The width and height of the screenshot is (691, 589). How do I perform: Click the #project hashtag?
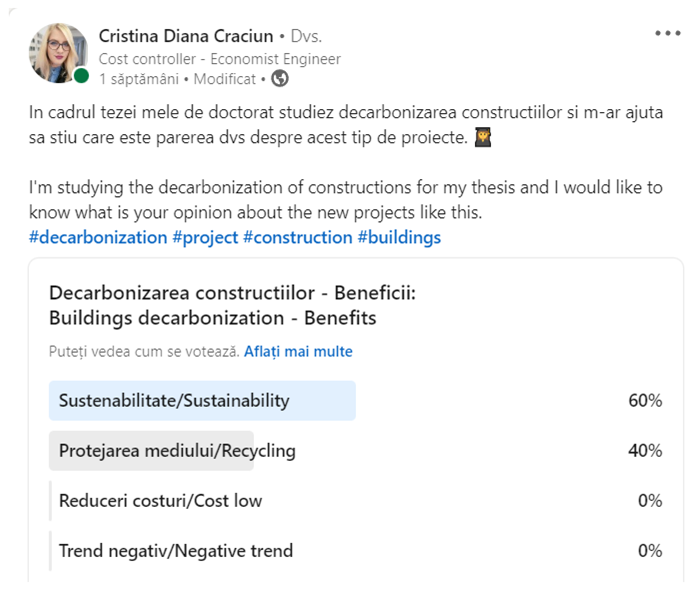coord(204,237)
